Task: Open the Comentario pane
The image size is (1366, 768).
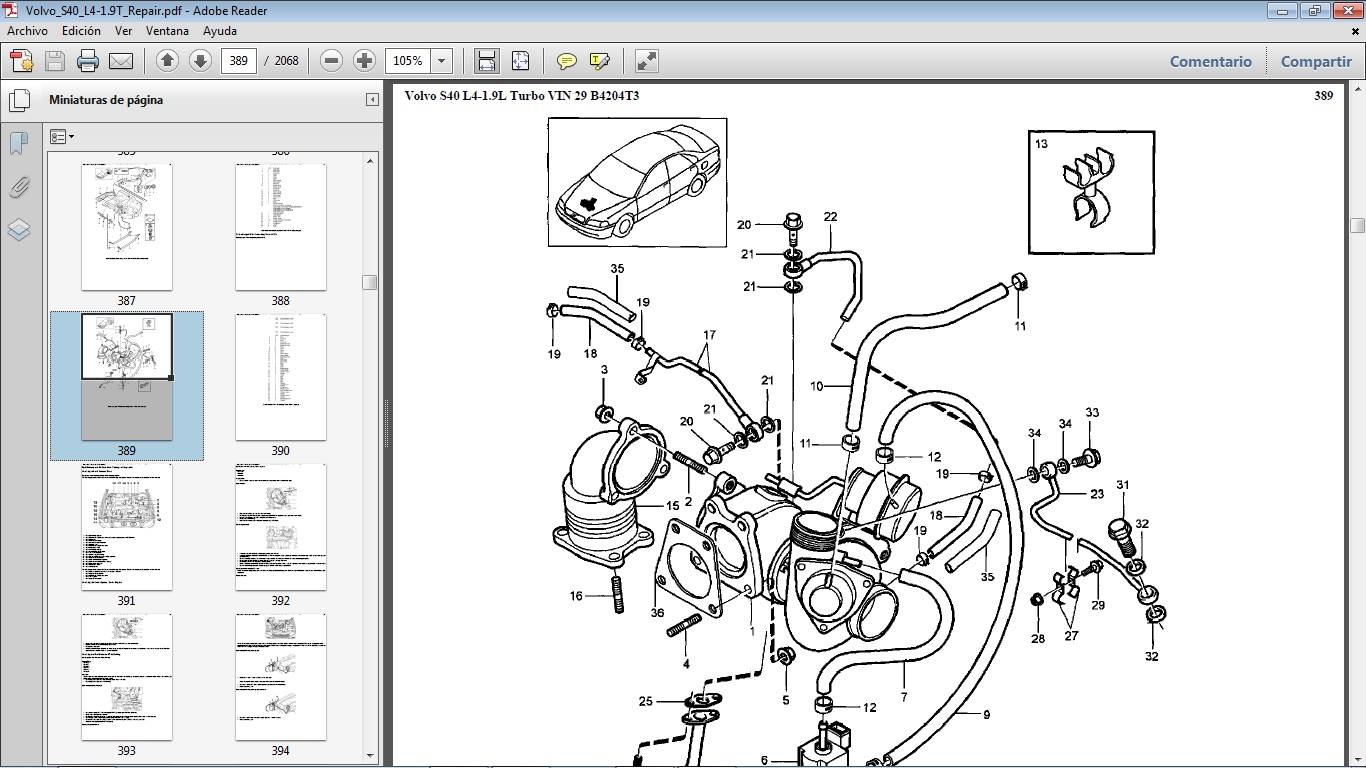Action: pyautogui.click(x=1210, y=61)
